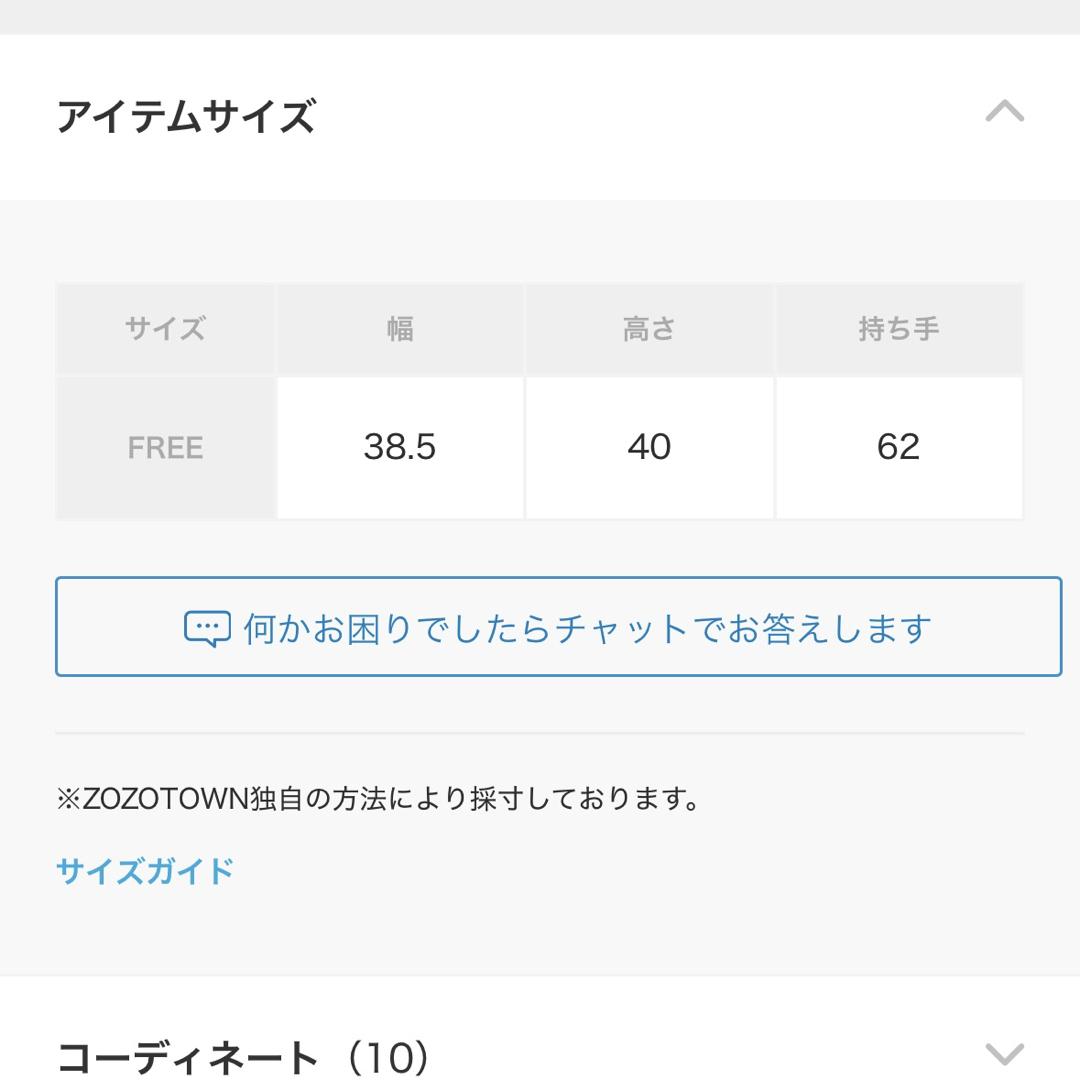Click the gray bar above アイテムサイズ
Image resolution: width=1080 pixels, height=1080 pixels.
540,17
